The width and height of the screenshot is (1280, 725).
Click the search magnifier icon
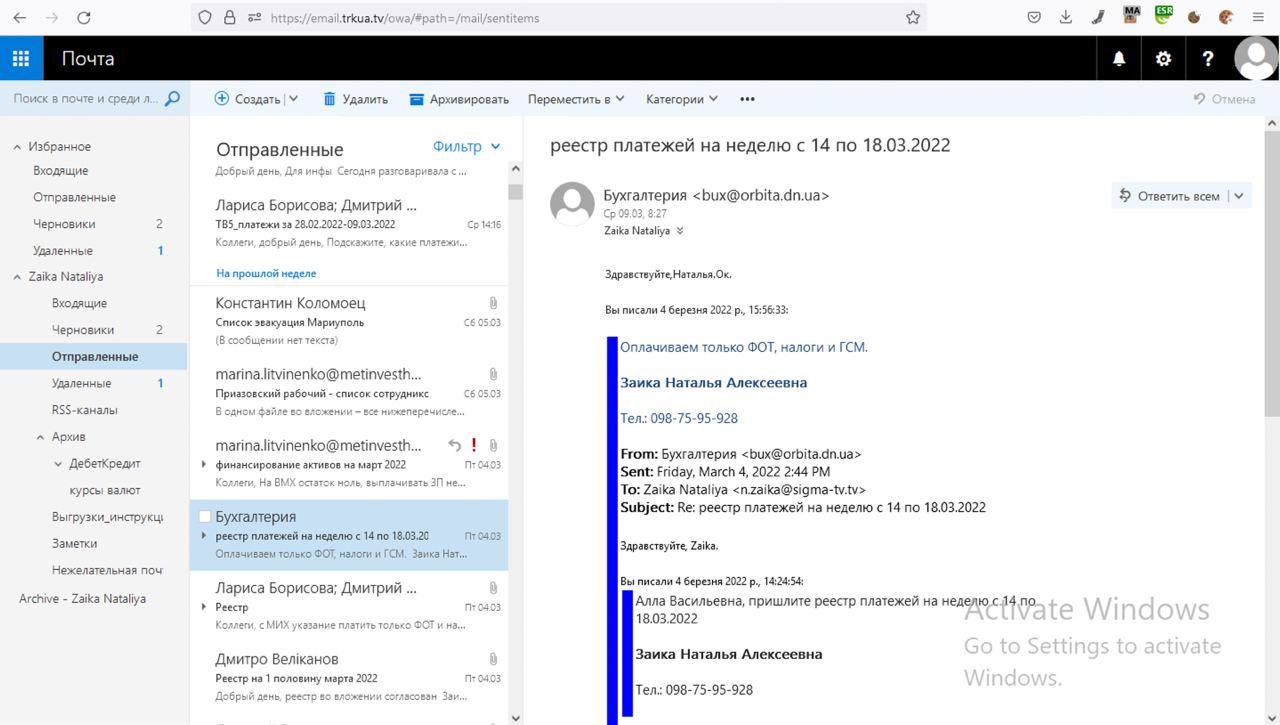172,98
